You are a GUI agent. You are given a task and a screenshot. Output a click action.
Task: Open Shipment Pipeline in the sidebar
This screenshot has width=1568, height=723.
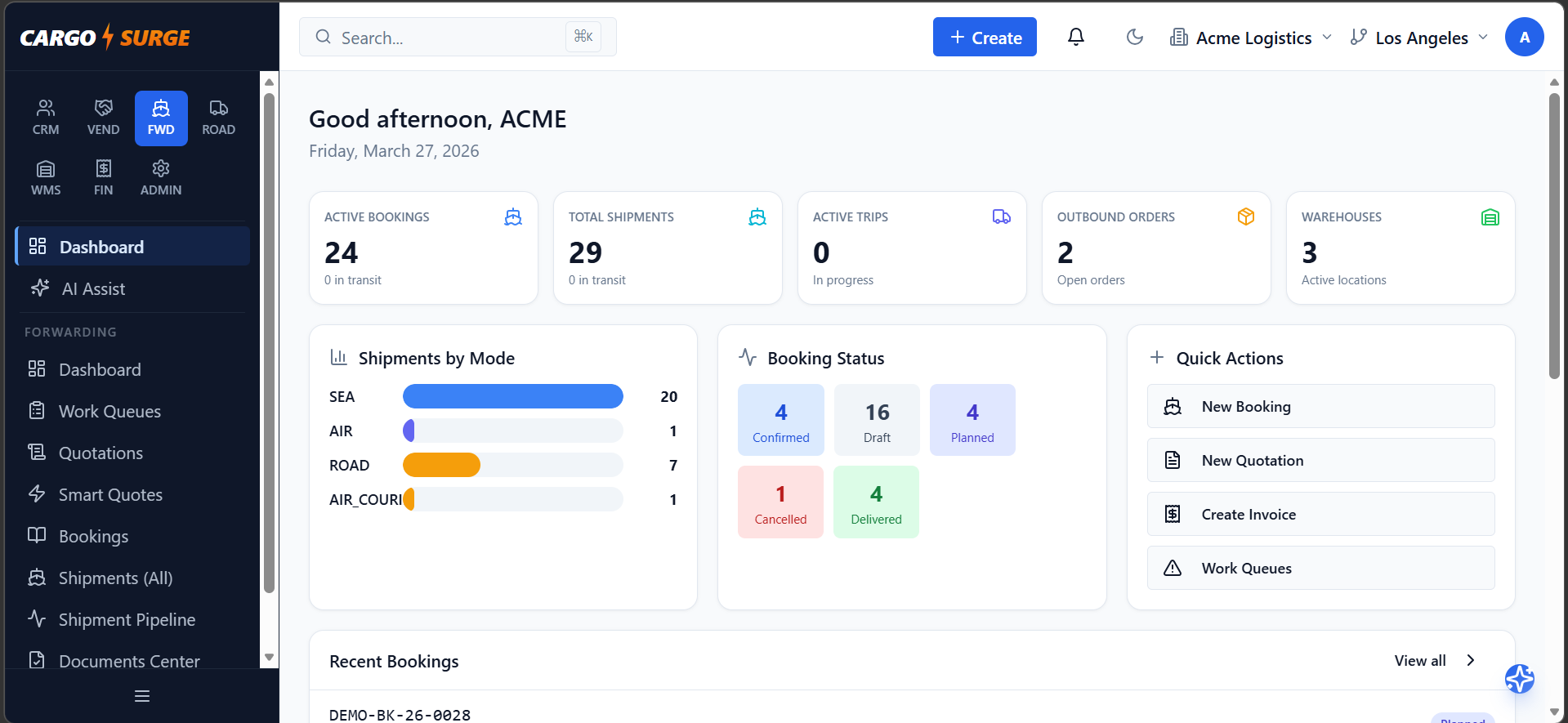pyautogui.click(x=132, y=619)
